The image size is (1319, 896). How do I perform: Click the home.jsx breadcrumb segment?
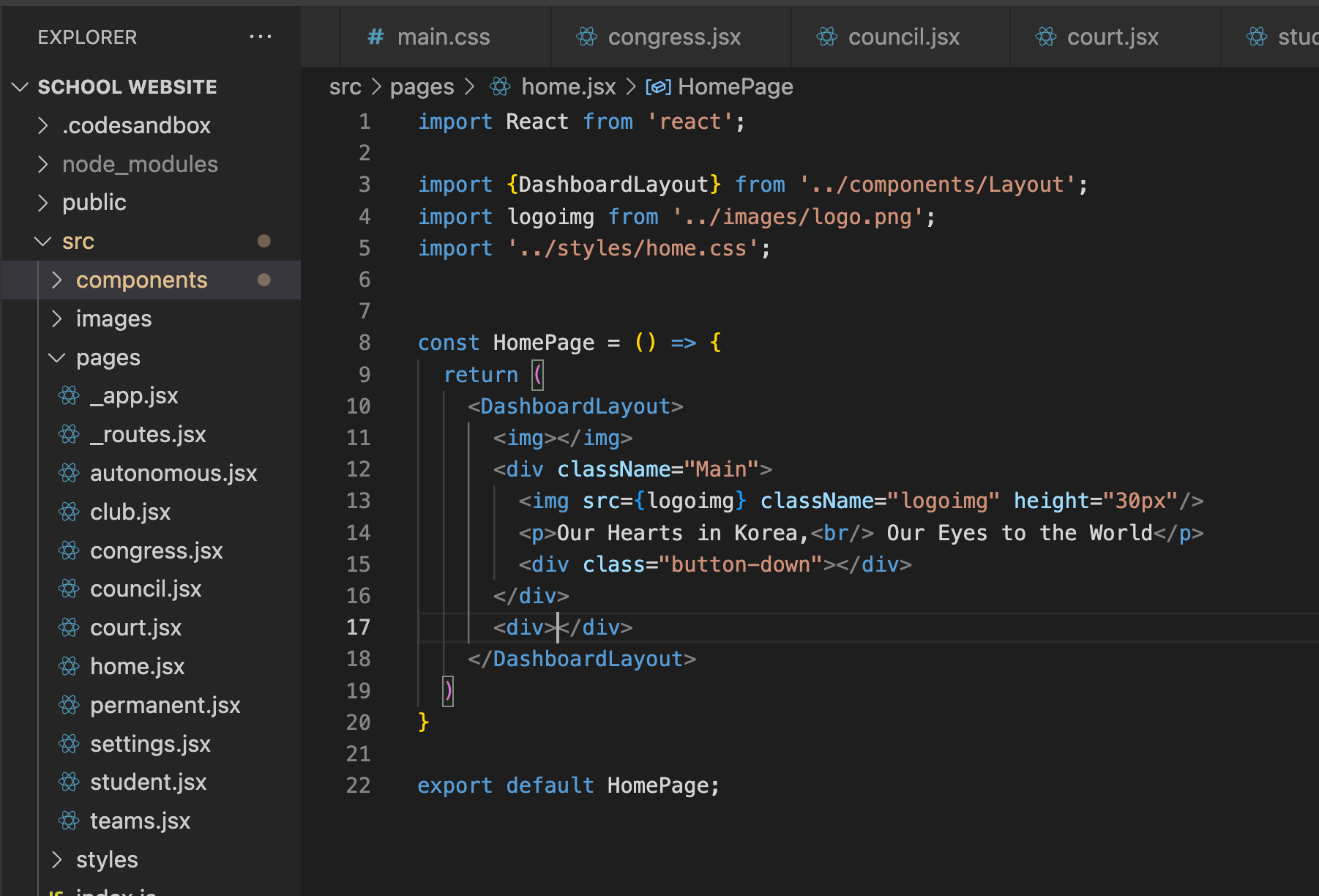pos(568,87)
